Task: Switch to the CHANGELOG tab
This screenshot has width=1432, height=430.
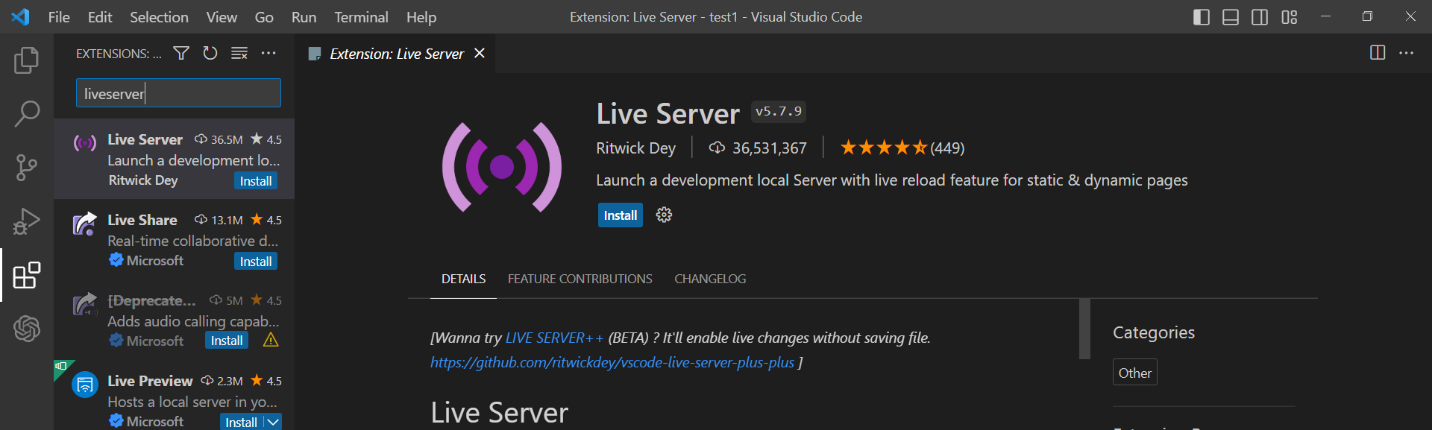Action: 710,279
